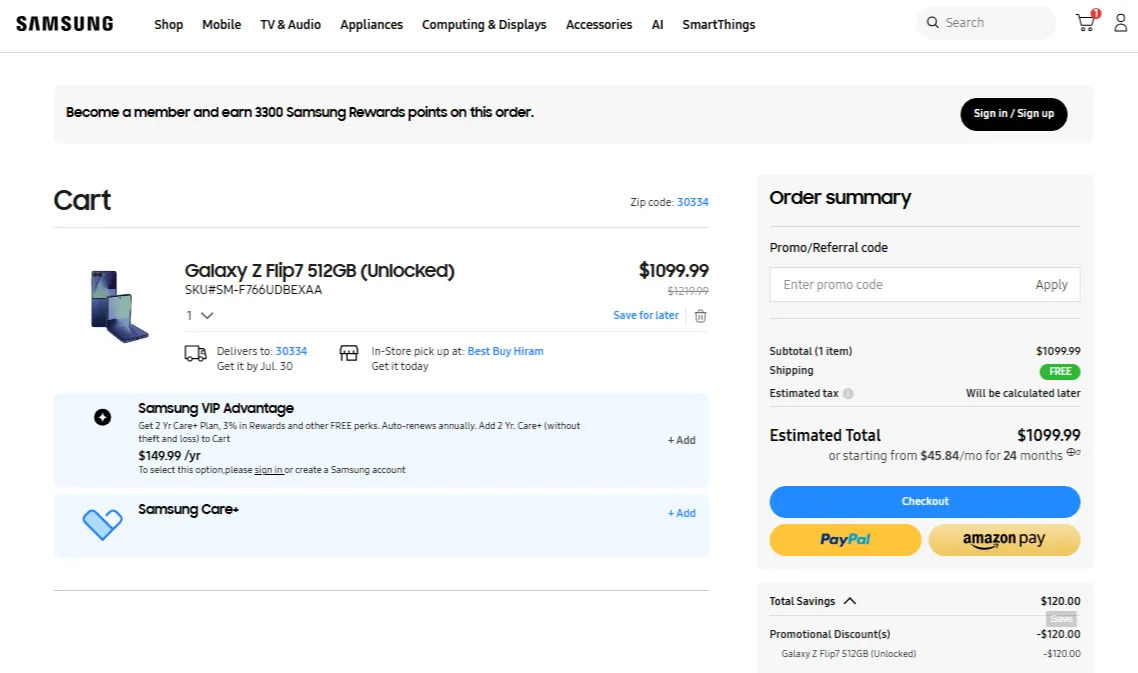Click the small Save tooltip button

tap(1061, 619)
